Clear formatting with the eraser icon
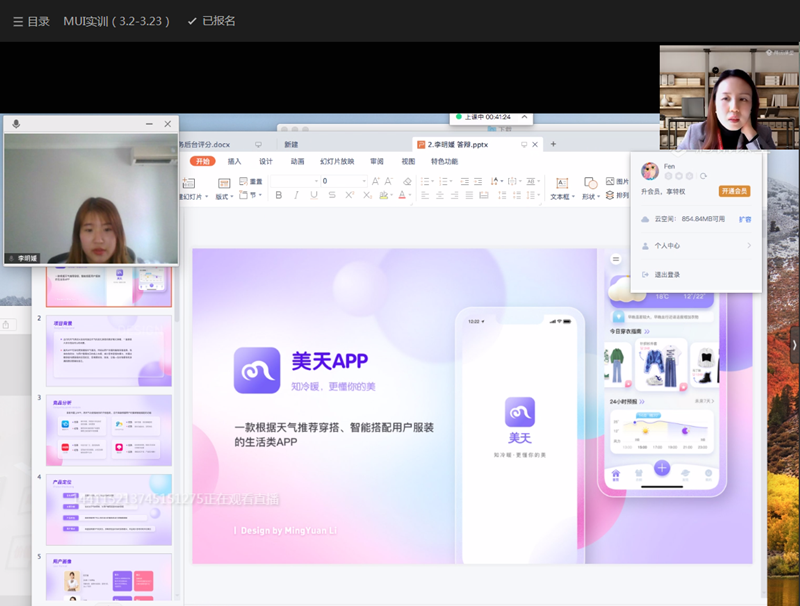This screenshot has height=606, width=800. coord(407,181)
